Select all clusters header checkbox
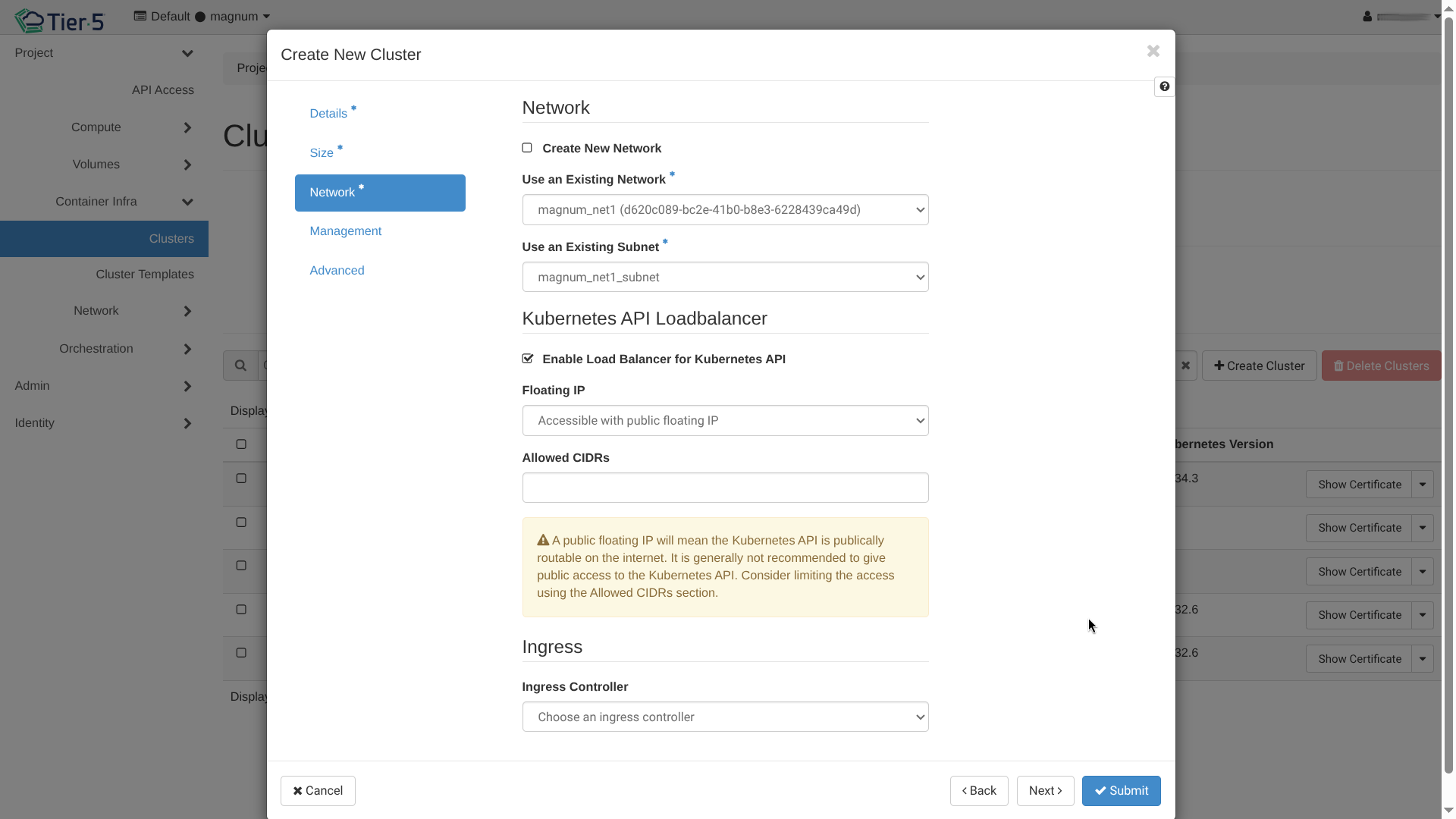Viewport: 1456px width, 819px height. click(241, 444)
